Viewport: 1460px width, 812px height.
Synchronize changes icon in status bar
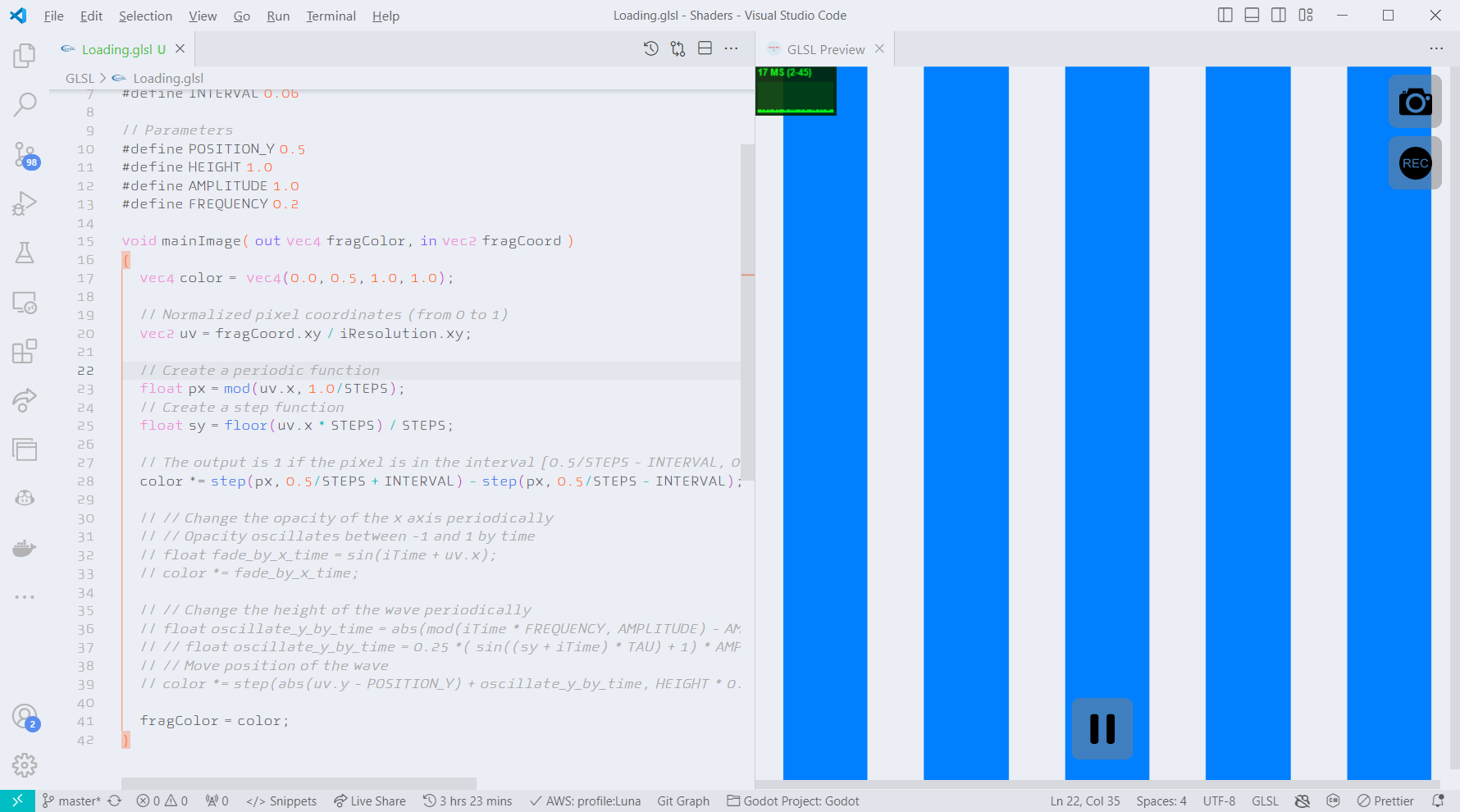(115, 801)
